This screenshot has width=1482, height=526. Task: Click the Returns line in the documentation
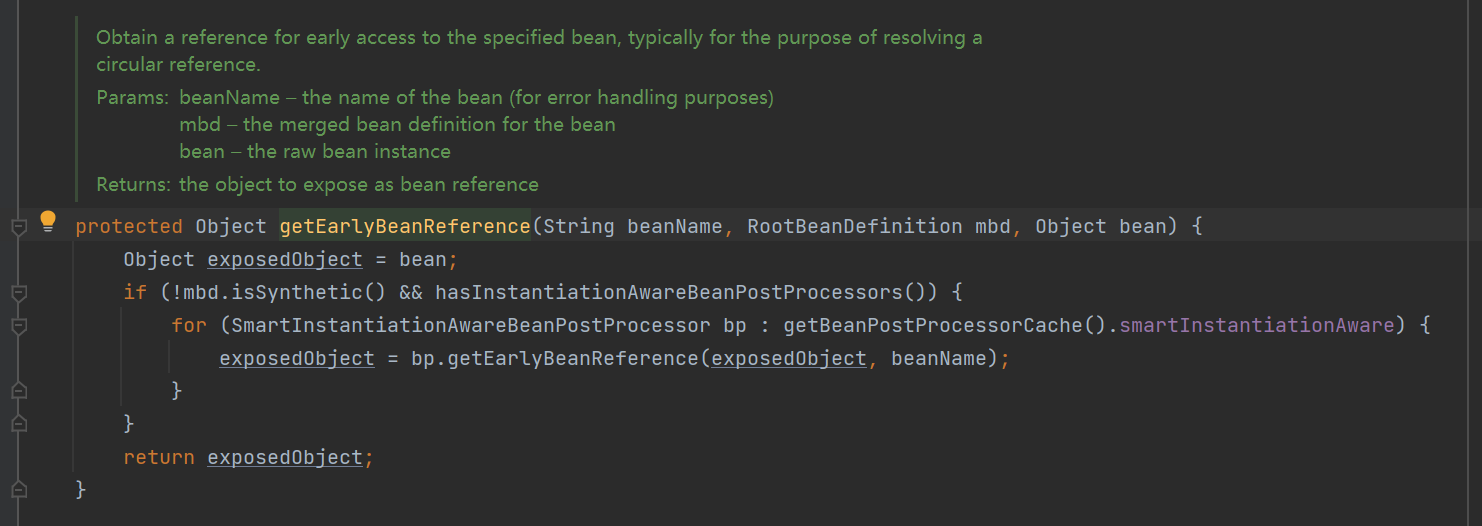point(317,184)
